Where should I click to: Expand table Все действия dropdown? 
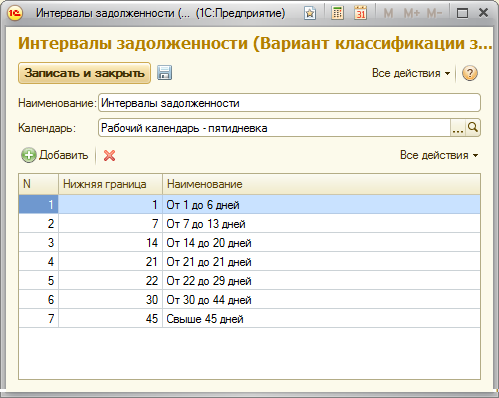click(439, 155)
